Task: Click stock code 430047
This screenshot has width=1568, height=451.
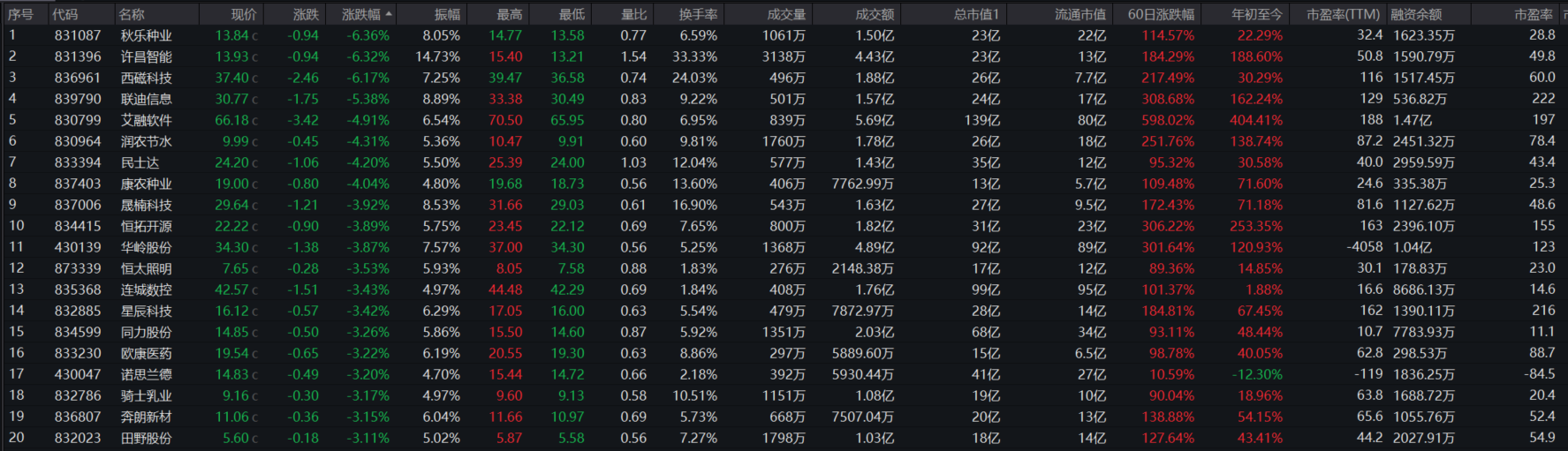Action: click(78, 374)
